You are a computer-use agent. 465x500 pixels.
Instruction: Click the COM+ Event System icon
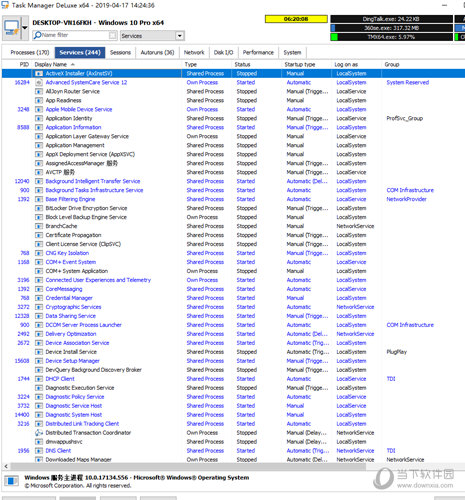(x=39, y=262)
